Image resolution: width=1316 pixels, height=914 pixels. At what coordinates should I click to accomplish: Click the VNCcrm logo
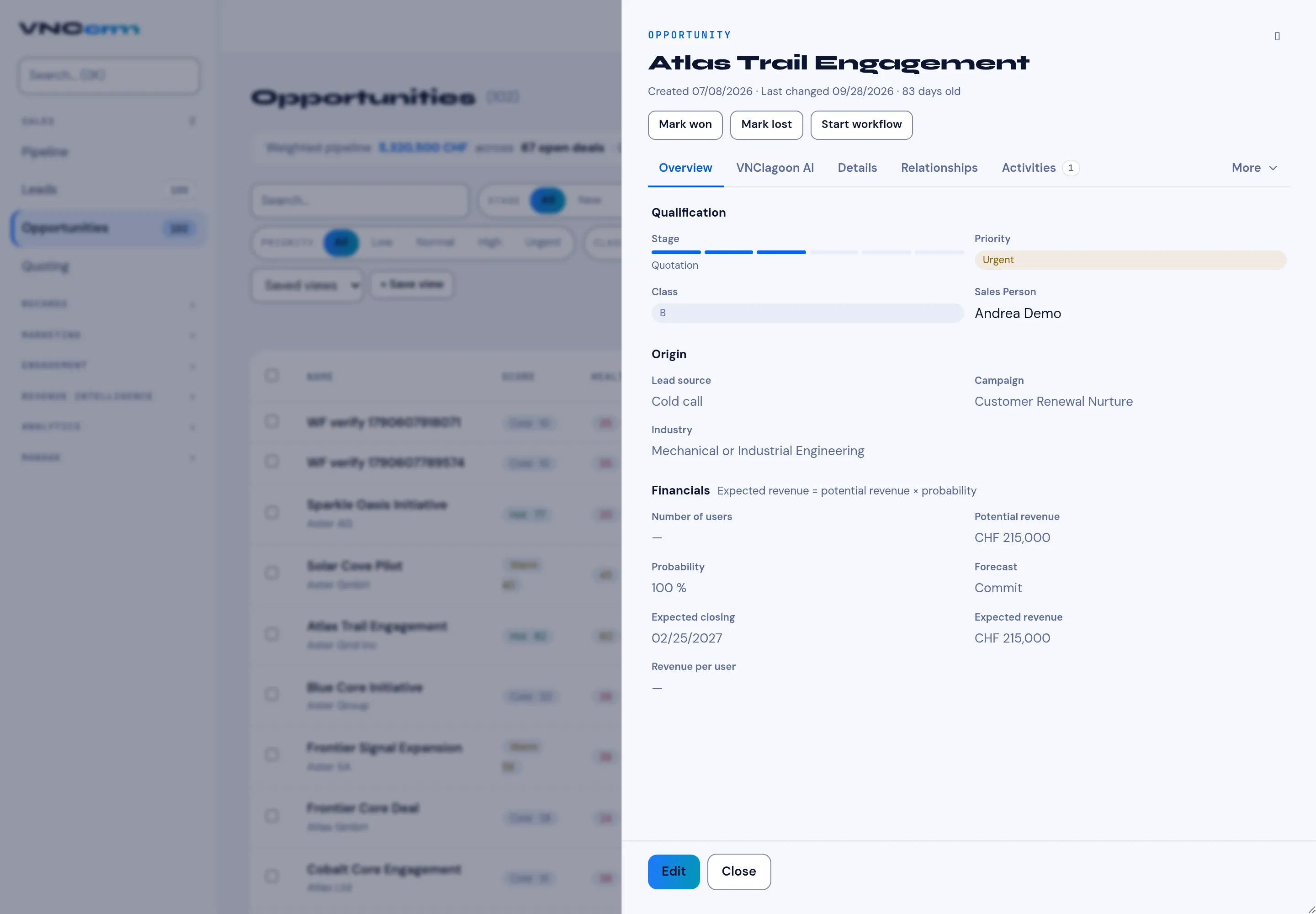[79, 29]
